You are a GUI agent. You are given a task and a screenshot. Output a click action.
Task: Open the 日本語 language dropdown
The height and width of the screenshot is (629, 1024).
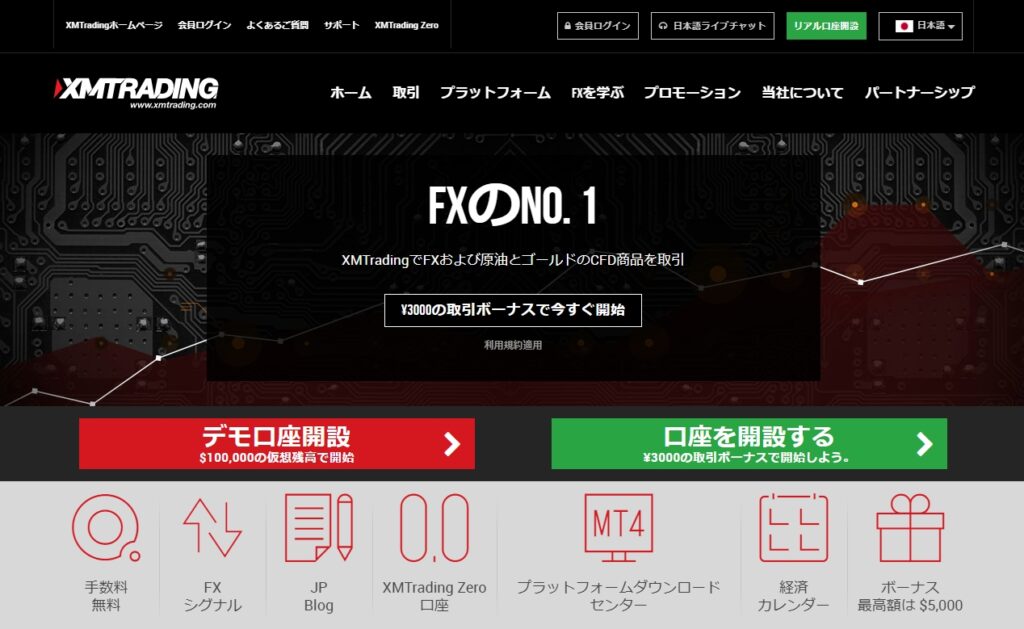(x=920, y=26)
